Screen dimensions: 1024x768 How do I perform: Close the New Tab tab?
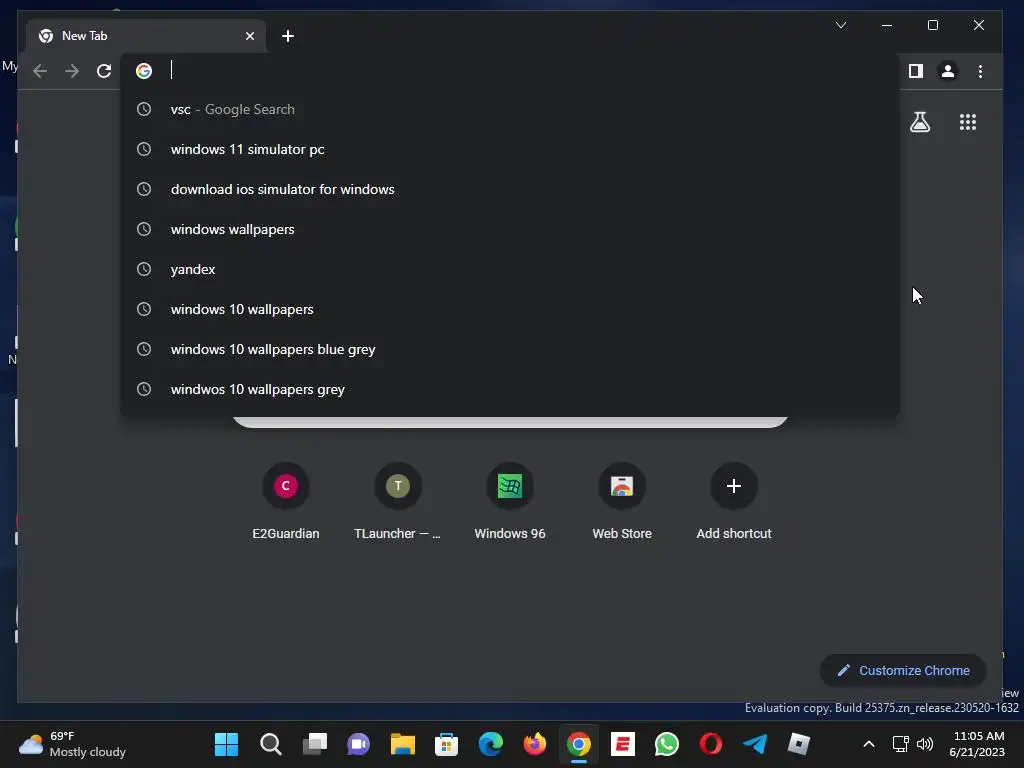point(249,36)
